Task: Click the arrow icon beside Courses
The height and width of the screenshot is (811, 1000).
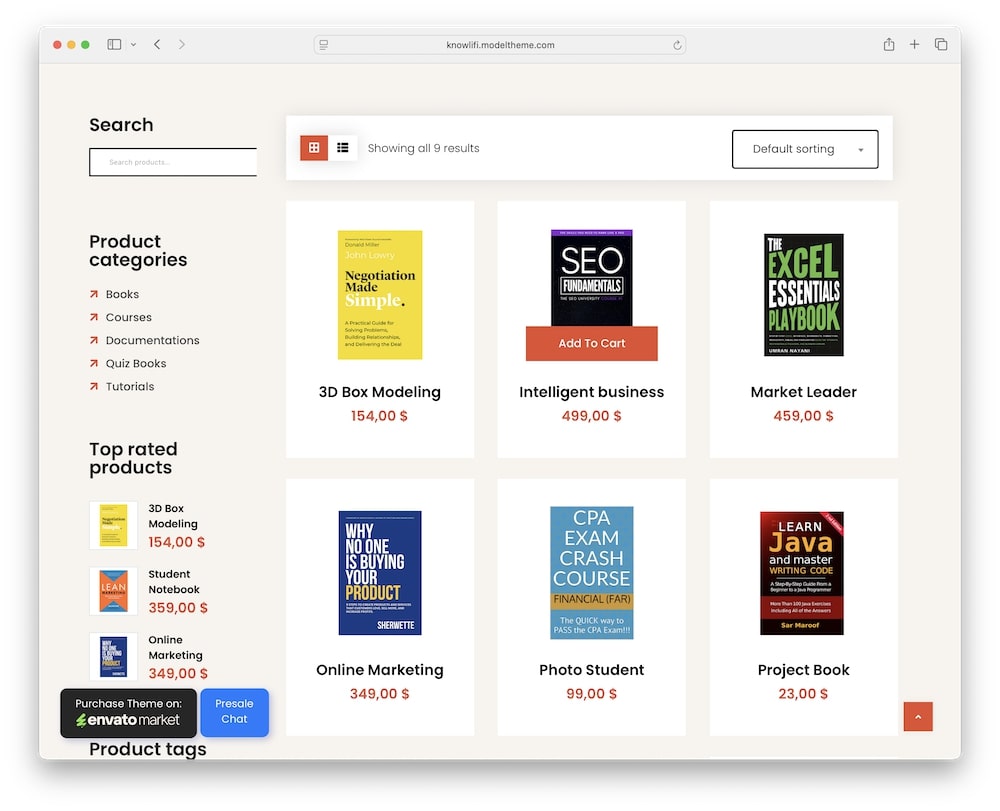Action: [94, 317]
